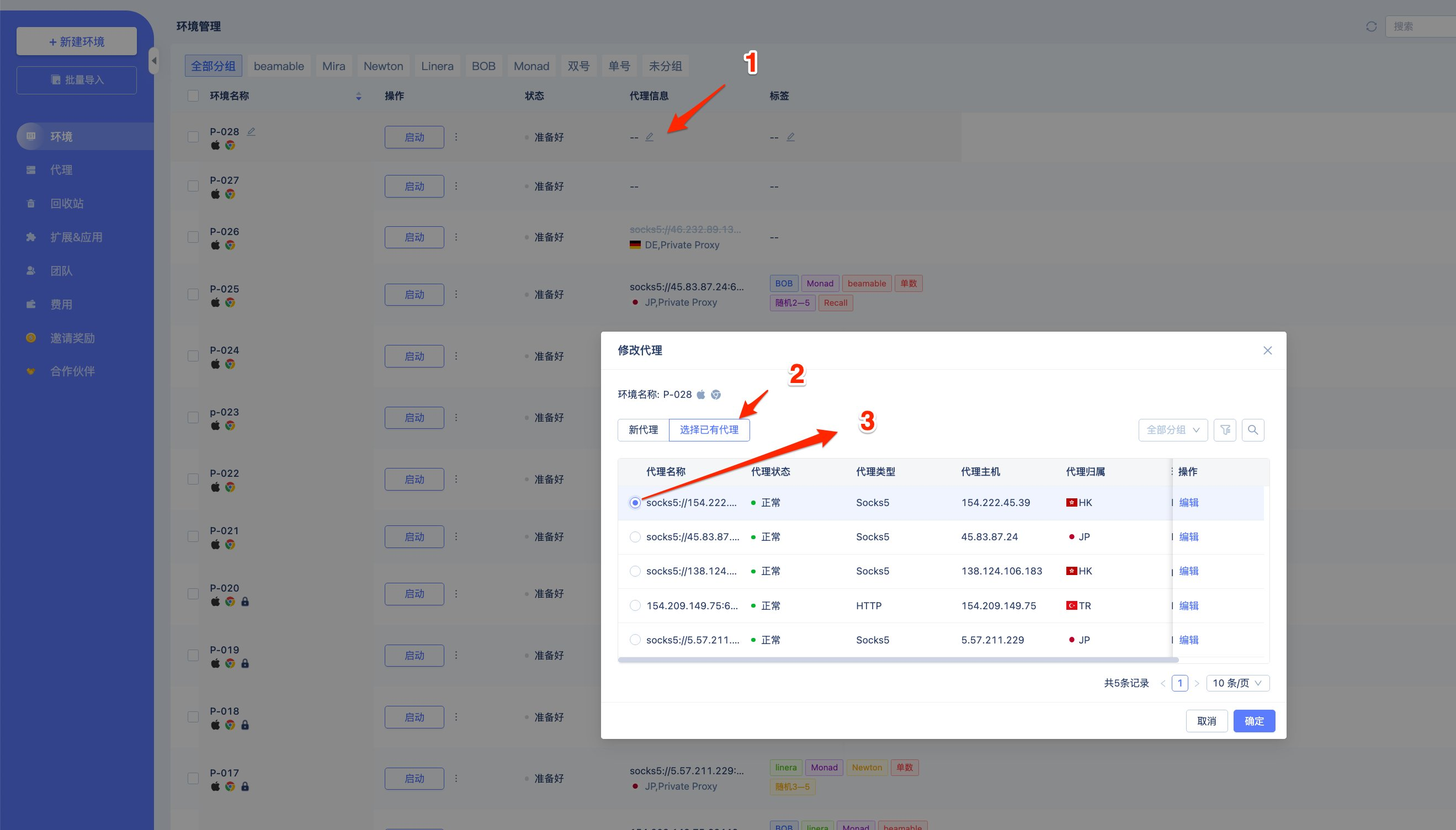Open the 全部分组 dropdown in dialog
1456x830 pixels.
[1173, 430]
